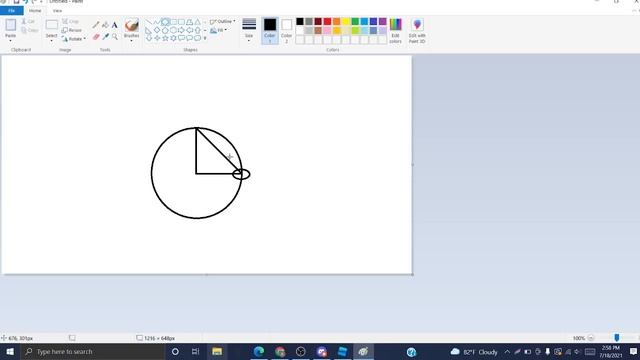The height and width of the screenshot is (360, 640).
Task: Choose the Six-point star shape
Action: pos(173,38)
